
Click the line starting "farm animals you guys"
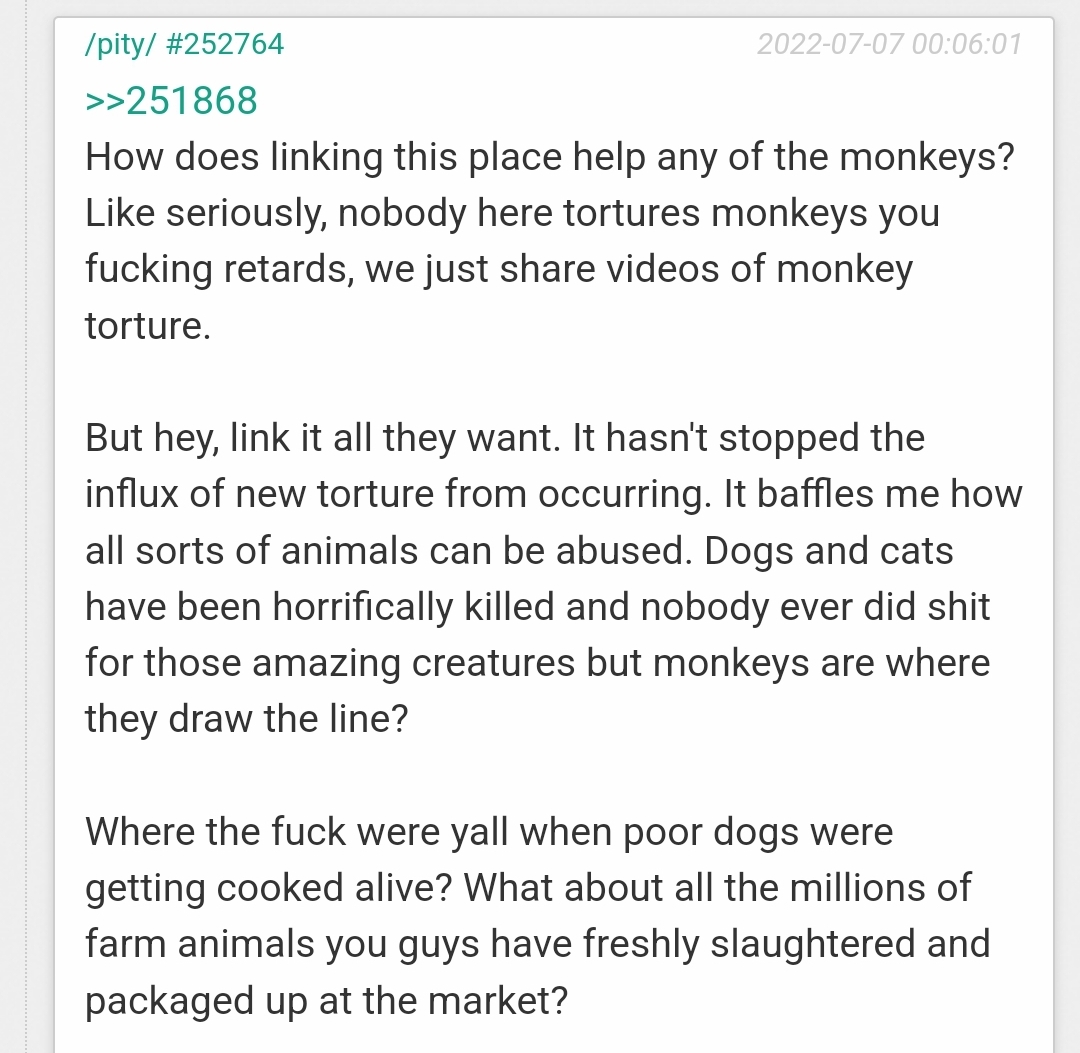pyautogui.click(x=537, y=944)
